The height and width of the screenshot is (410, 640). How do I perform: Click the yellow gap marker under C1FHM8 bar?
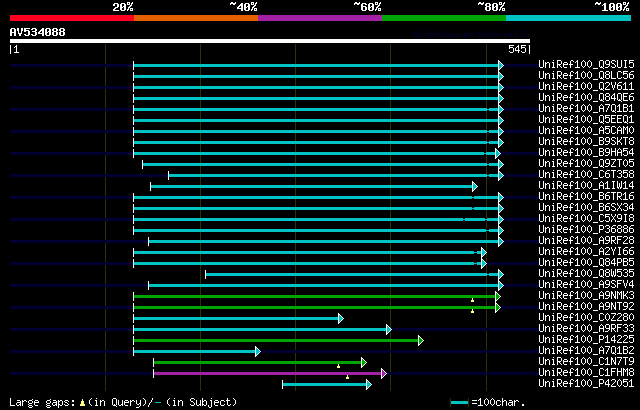coord(347,377)
